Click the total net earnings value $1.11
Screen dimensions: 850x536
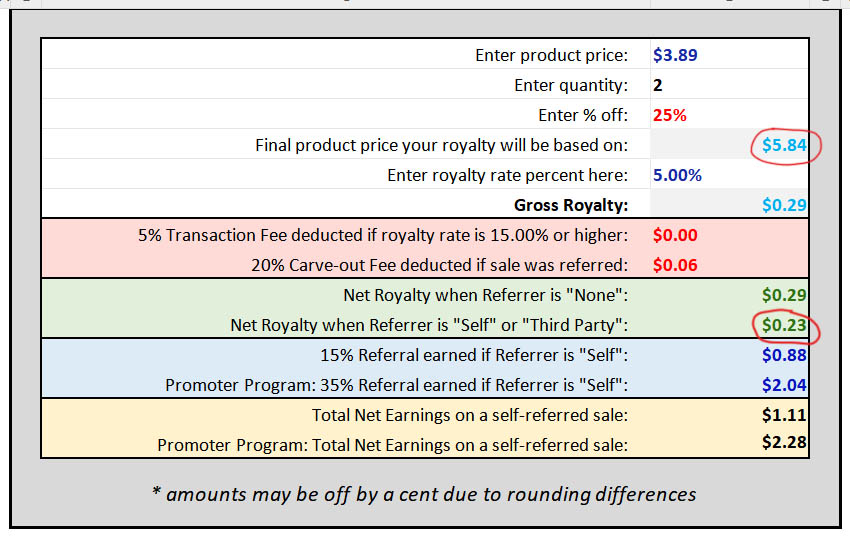click(x=784, y=415)
